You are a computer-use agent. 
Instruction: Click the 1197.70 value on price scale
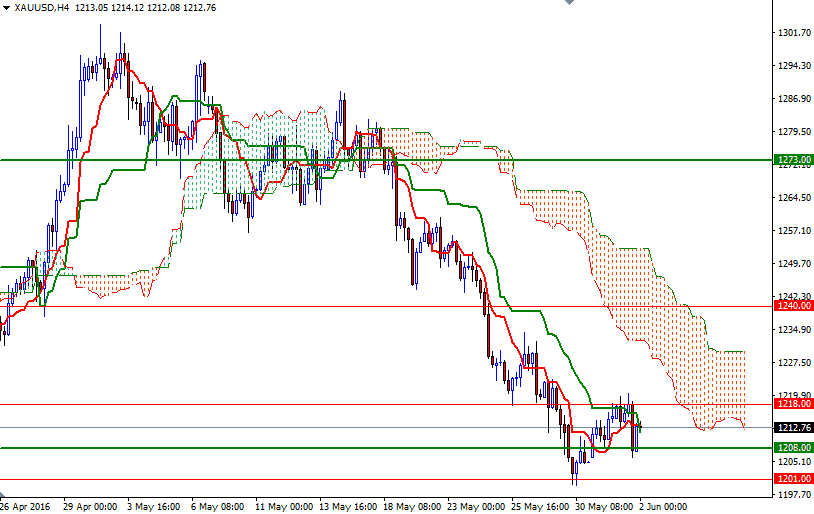792,495
